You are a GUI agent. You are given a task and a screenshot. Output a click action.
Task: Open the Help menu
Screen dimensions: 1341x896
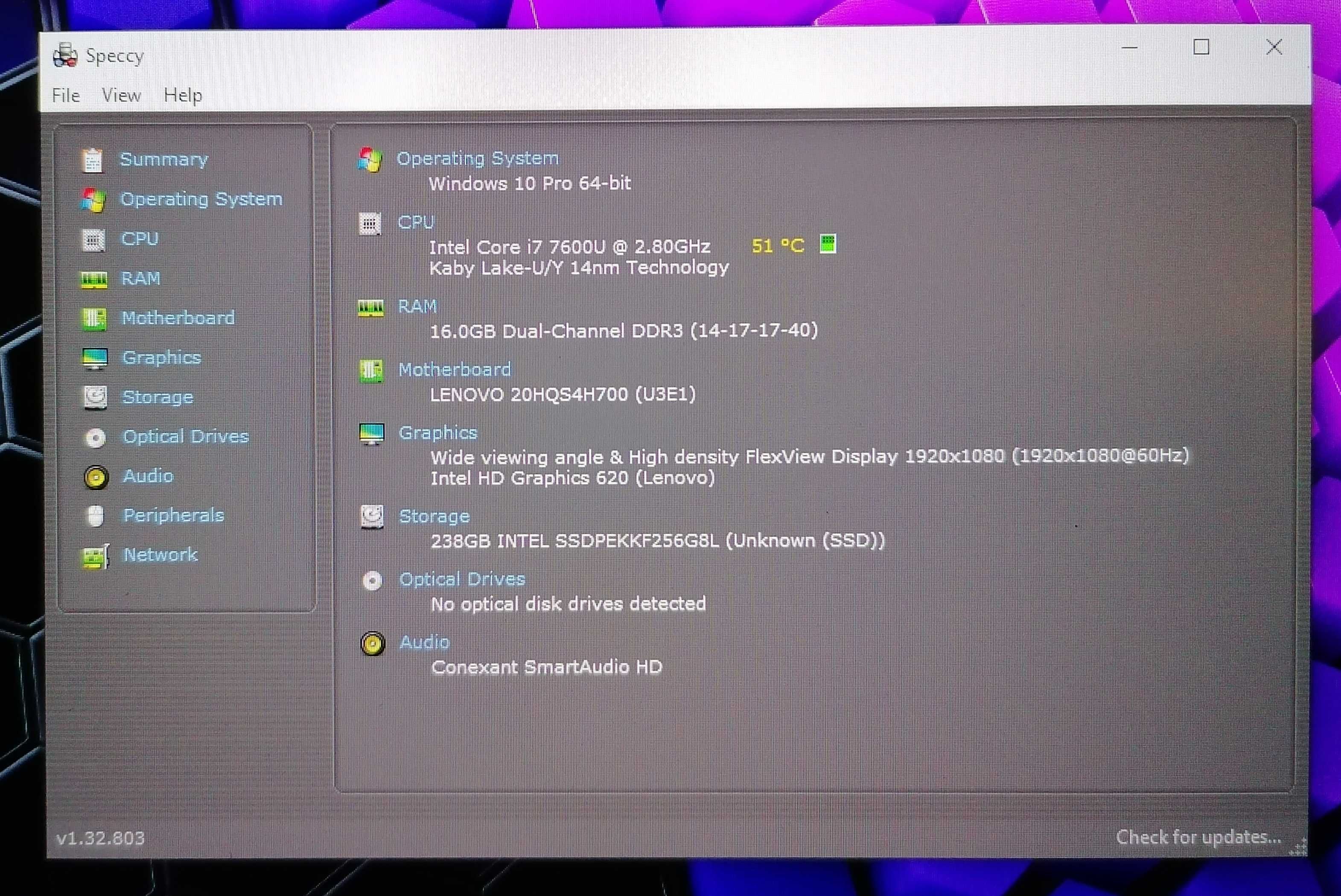click(x=183, y=95)
